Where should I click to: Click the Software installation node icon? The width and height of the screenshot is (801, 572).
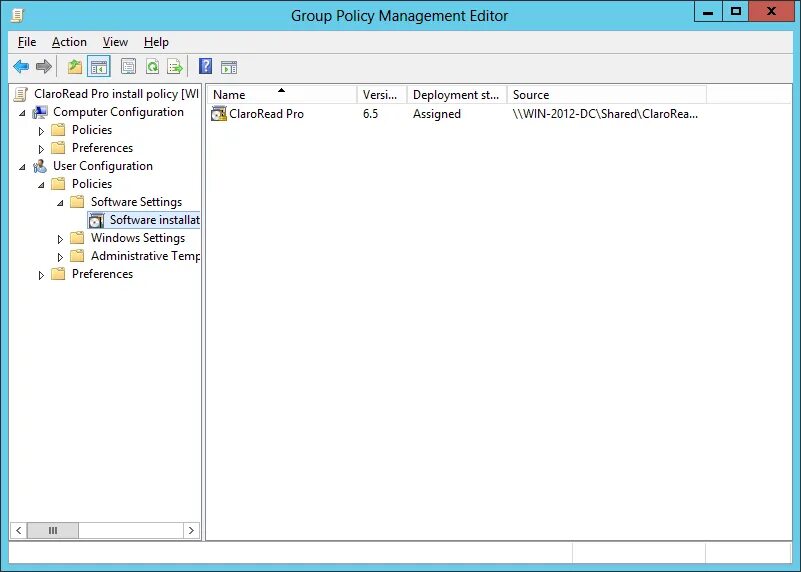pyautogui.click(x=96, y=220)
